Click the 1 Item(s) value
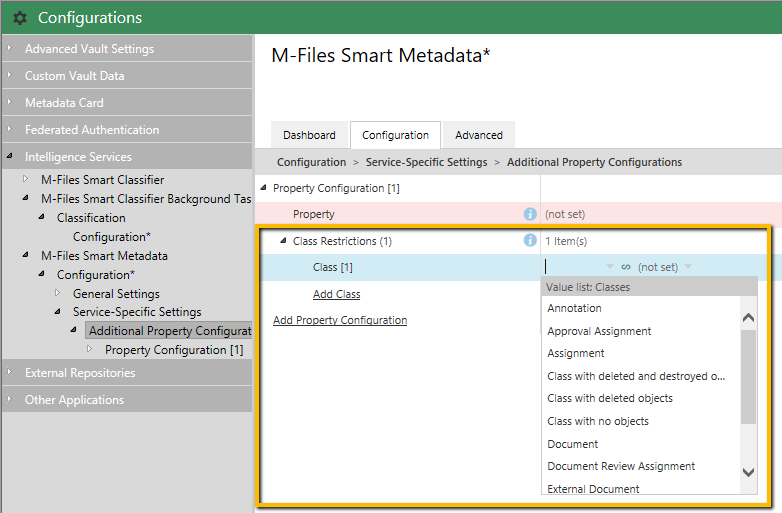This screenshot has width=782, height=513. 566,241
